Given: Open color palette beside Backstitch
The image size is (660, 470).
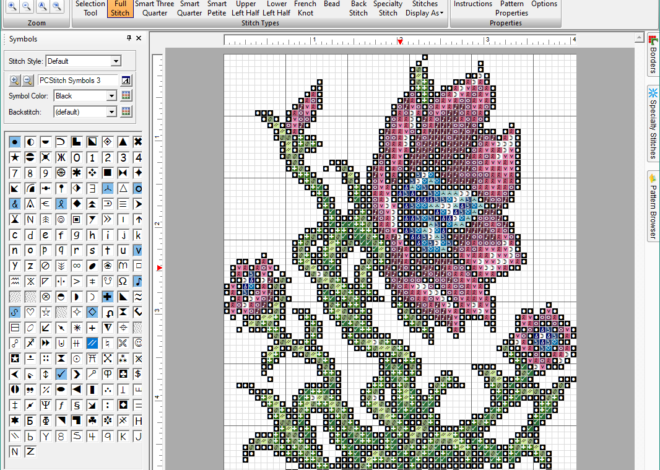Looking at the screenshot, I should click(x=126, y=112).
